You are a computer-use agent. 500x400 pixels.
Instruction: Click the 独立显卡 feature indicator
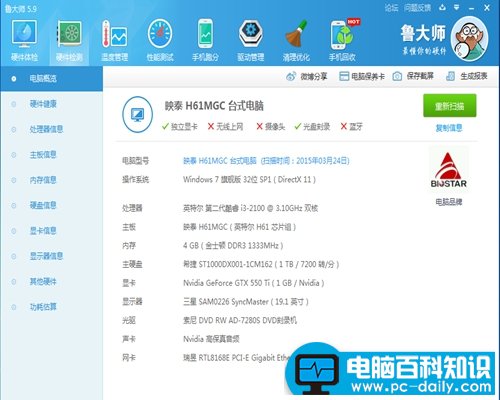tap(180, 127)
